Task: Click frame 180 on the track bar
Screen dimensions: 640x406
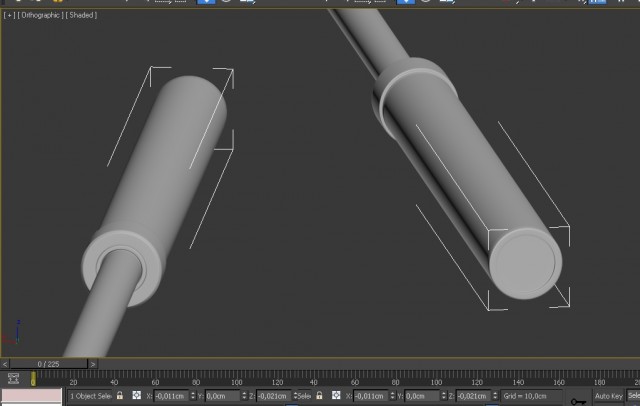Action: tap(600, 382)
